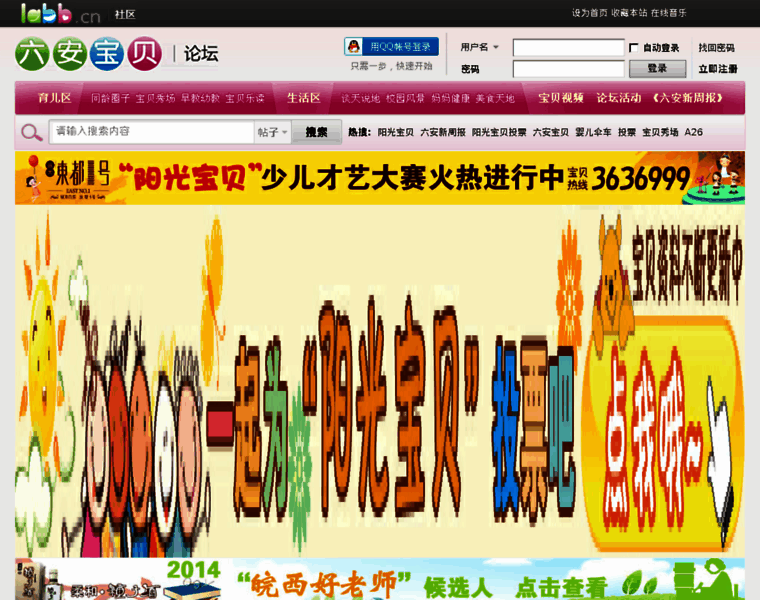Expand the 用户名 login type dropdown
The width and height of the screenshot is (760, 600).
[480, 47]
